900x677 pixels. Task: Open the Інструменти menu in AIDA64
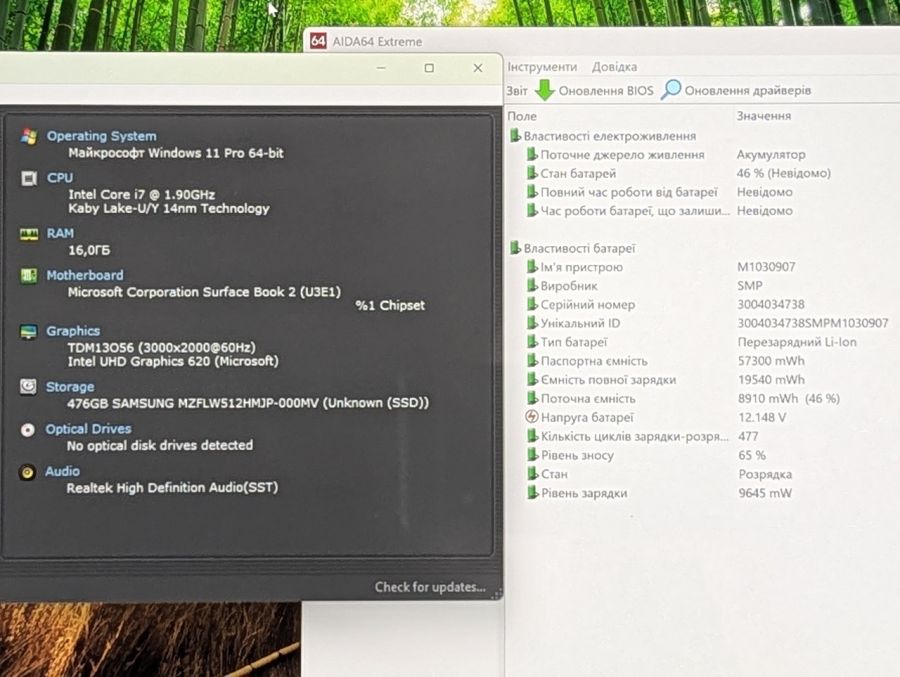(x=542, y=67)
